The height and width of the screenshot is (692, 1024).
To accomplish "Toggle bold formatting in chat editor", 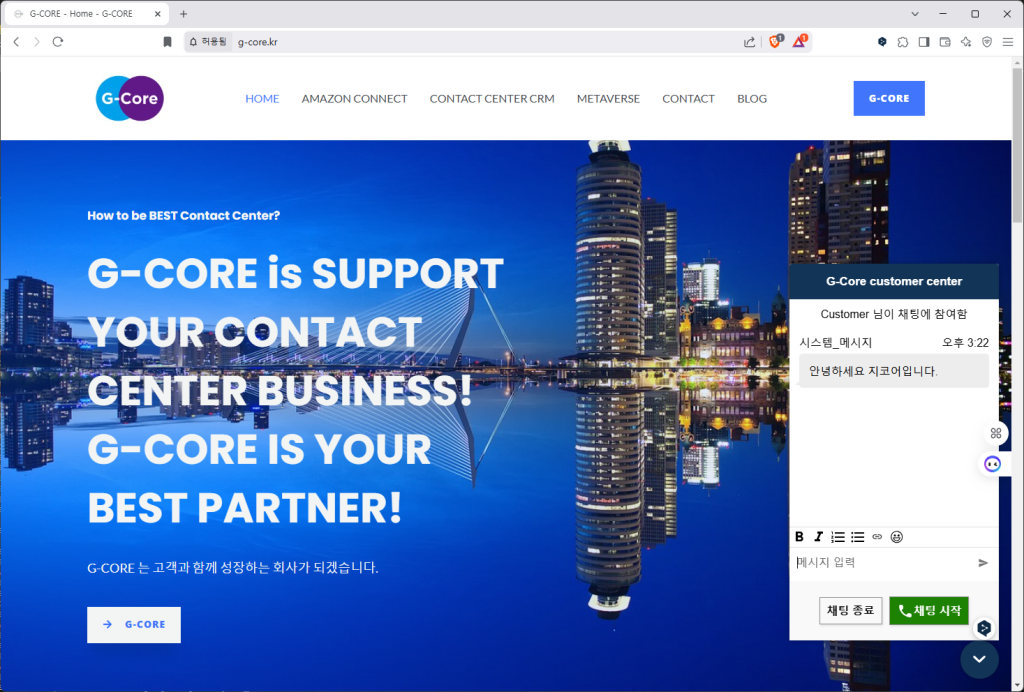I will (x=799, y=537).
